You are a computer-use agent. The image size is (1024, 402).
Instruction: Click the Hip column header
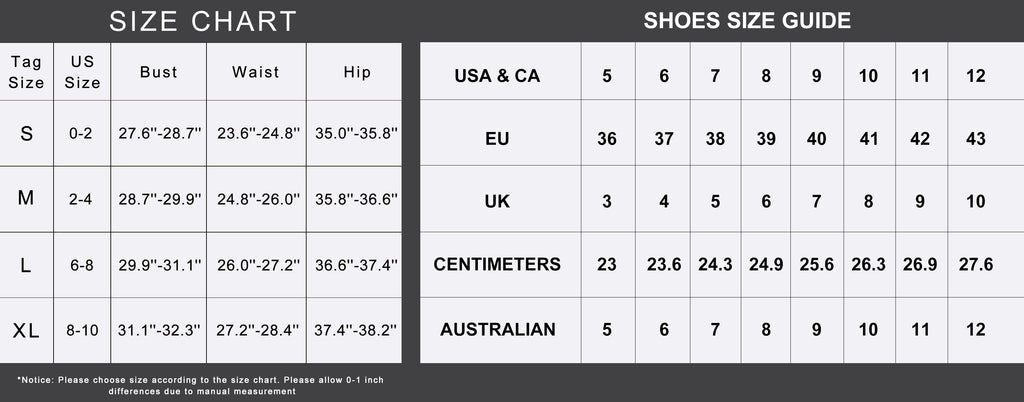pos(356,72)
